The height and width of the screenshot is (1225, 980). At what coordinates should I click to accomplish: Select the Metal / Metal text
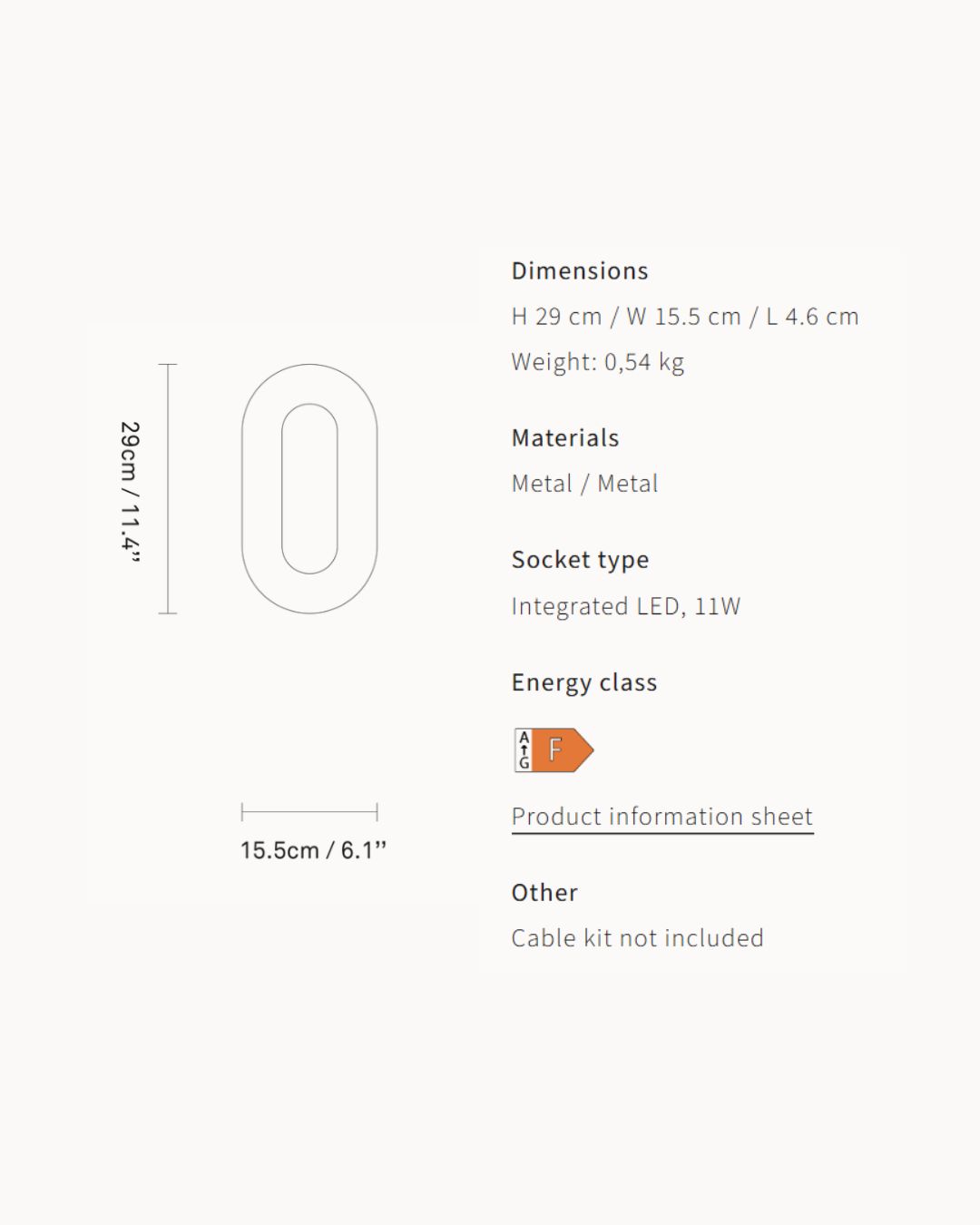pos(584,484)
